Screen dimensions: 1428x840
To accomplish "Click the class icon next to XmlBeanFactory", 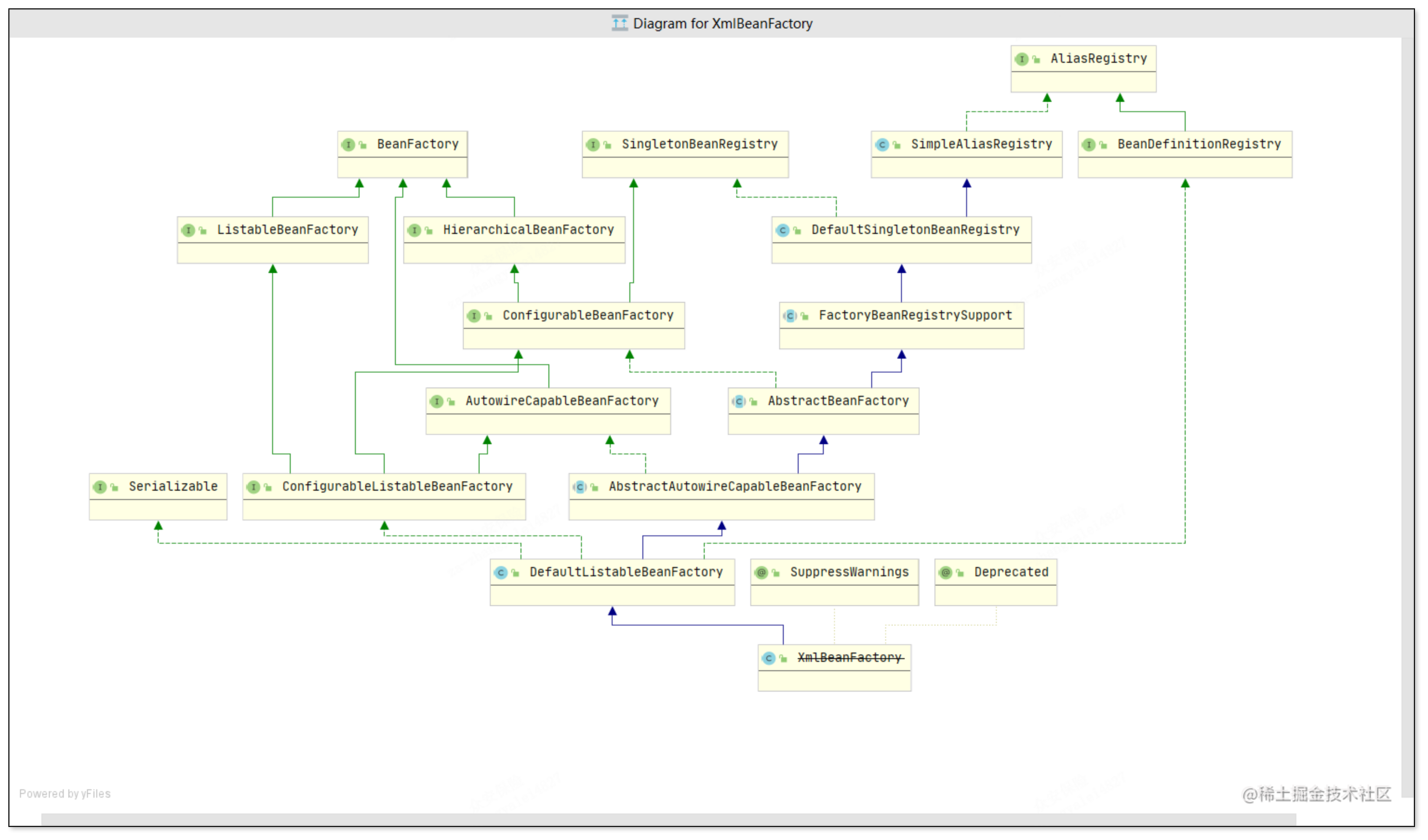I will [768, 658].
